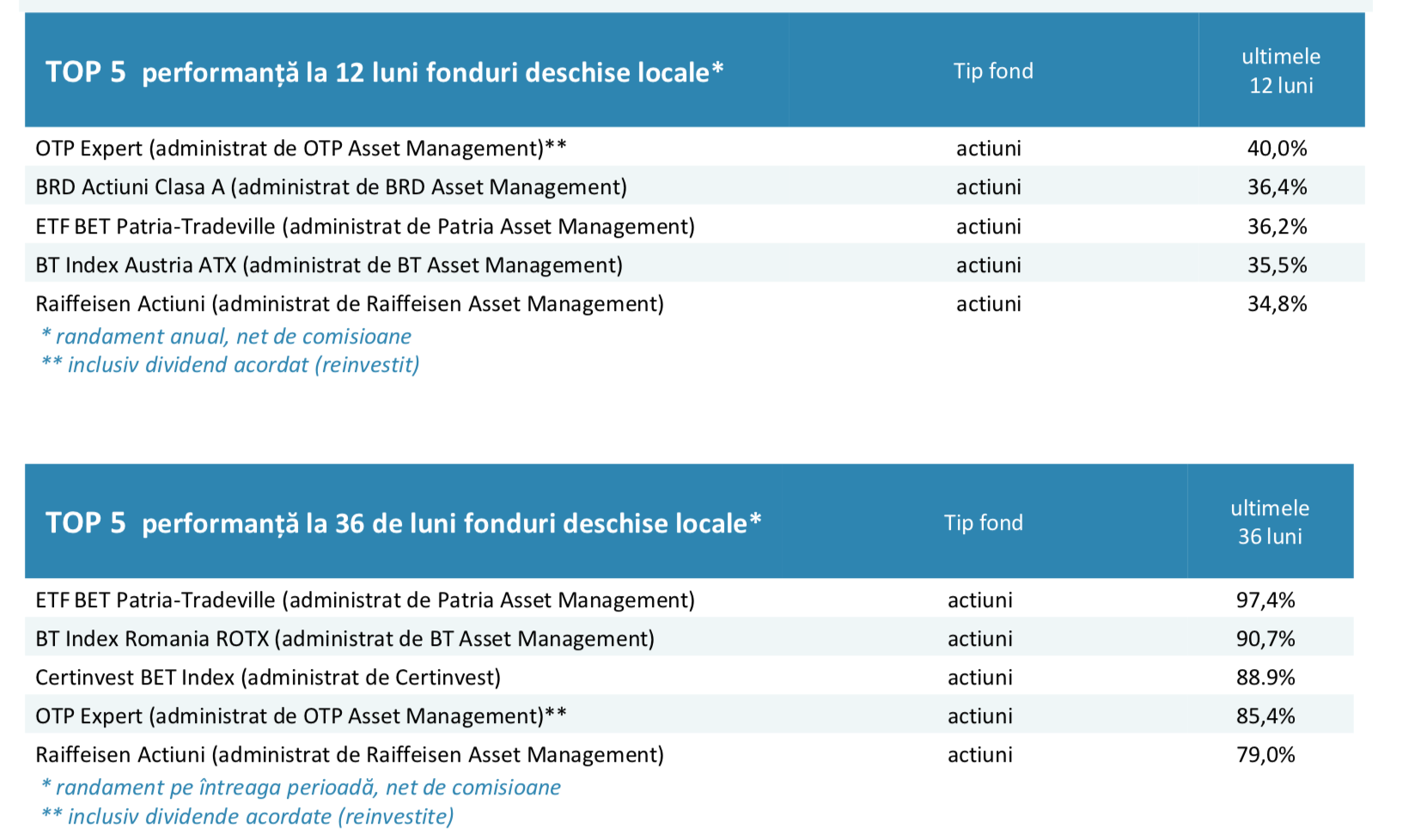Screen dimensions: 1409x840
Task: Select the 12-month table title header
Action: [384, 71]
